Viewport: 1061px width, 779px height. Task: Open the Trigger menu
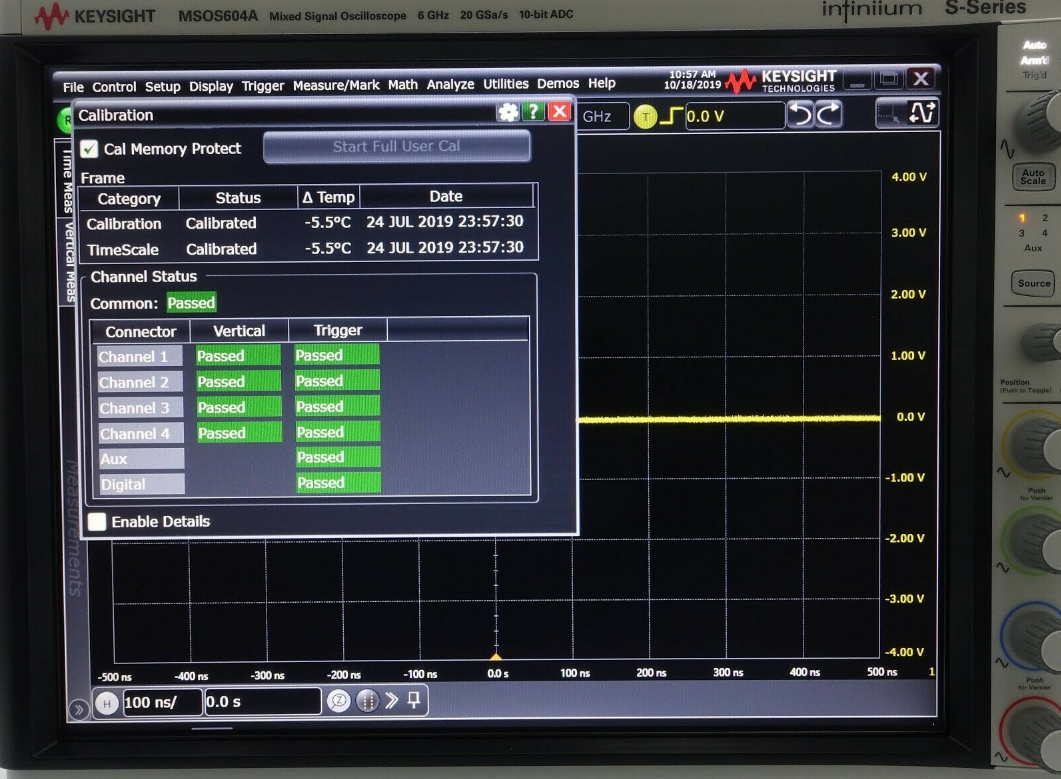point(263,86)
